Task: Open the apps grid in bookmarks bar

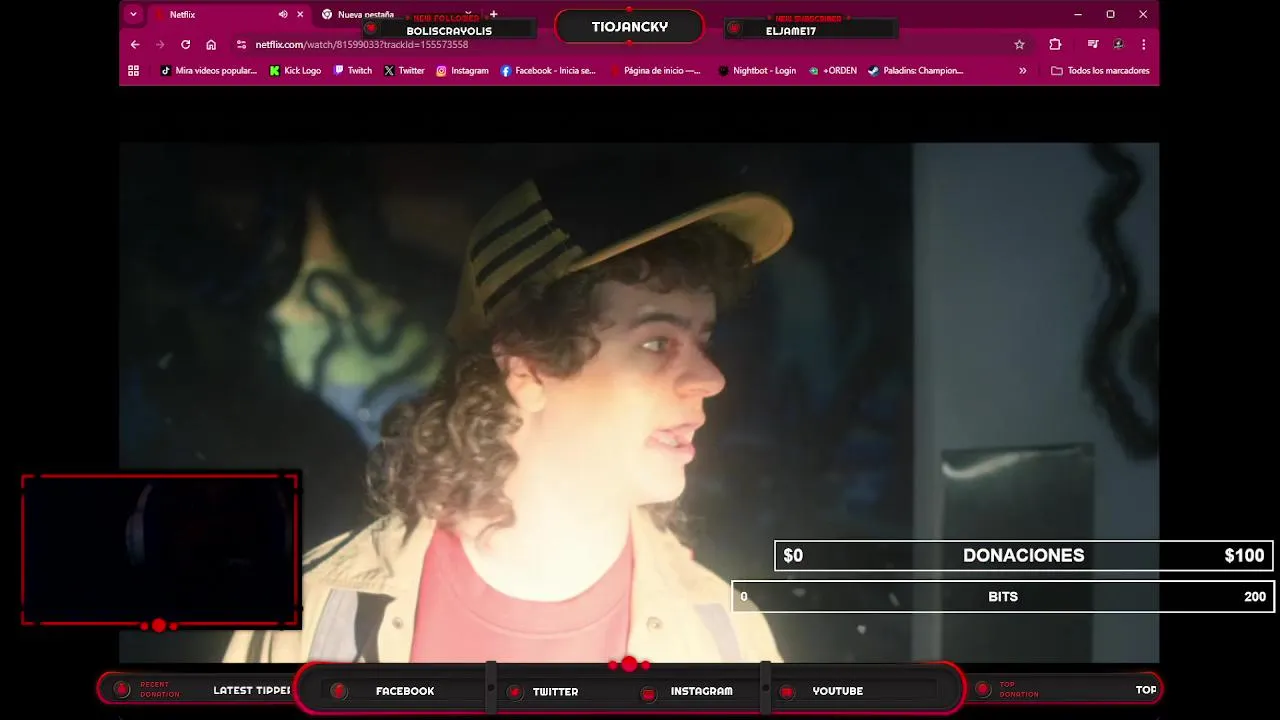Action: (133, 71)
